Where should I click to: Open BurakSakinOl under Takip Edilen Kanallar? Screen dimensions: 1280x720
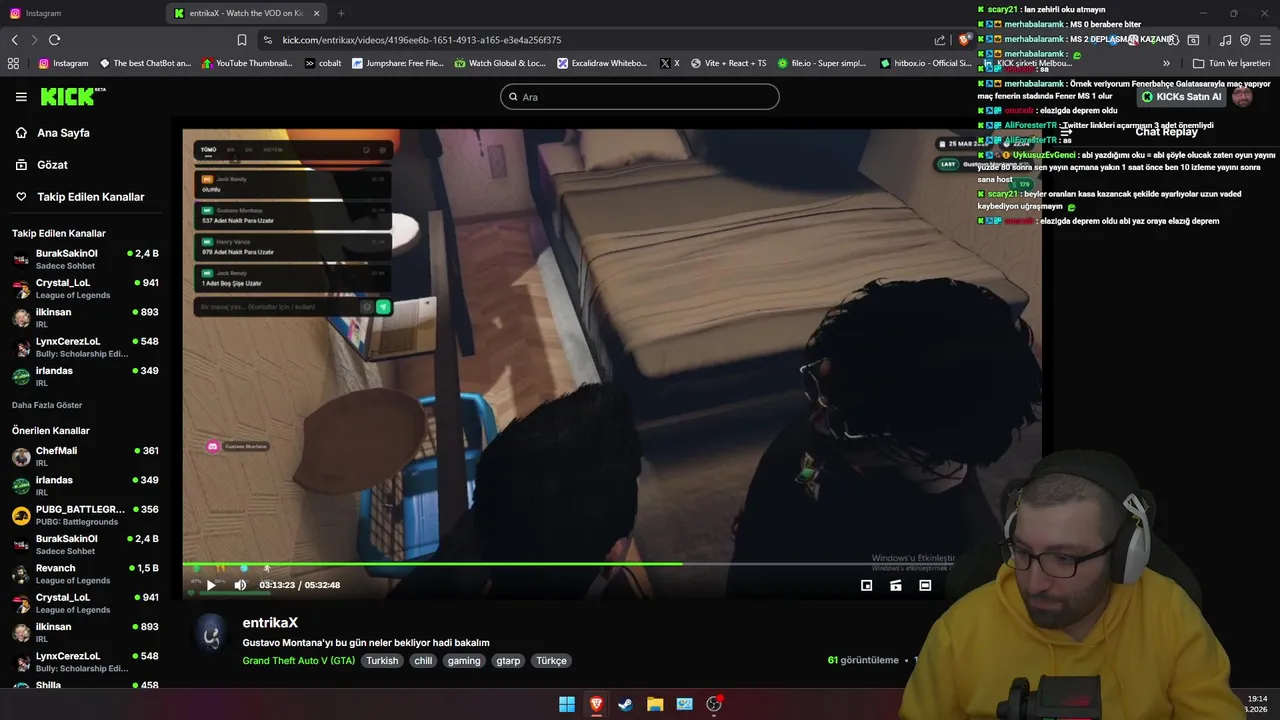tap(84, 260)
